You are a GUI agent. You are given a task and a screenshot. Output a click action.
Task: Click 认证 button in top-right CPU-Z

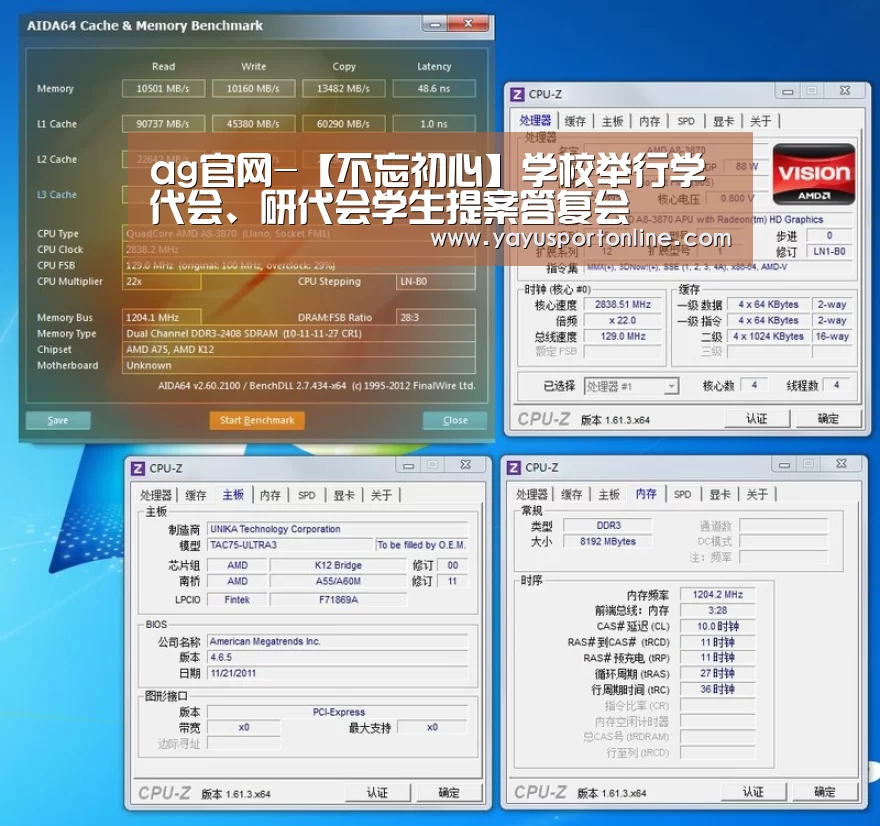[x=757, y=419]
